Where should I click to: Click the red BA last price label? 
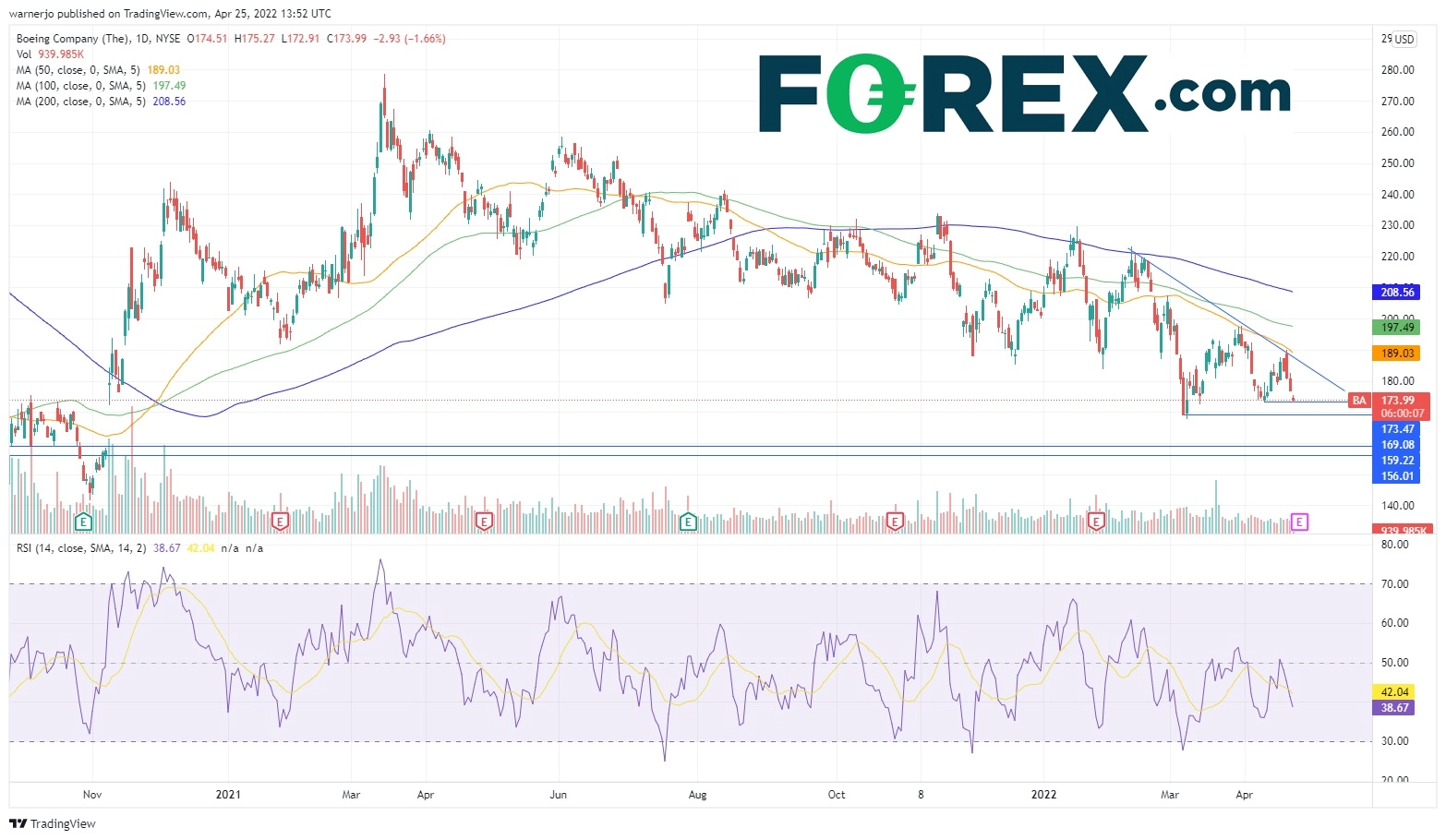pyautogui.click(x=1358, y=401)
